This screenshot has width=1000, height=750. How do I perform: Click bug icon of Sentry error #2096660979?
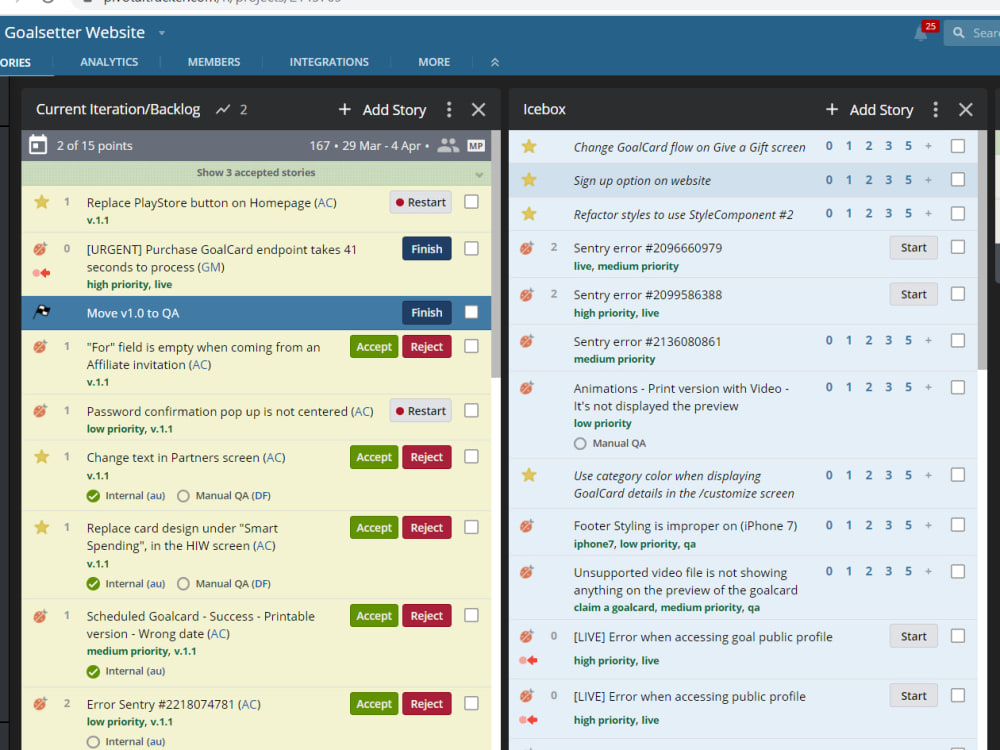(527, 247)
